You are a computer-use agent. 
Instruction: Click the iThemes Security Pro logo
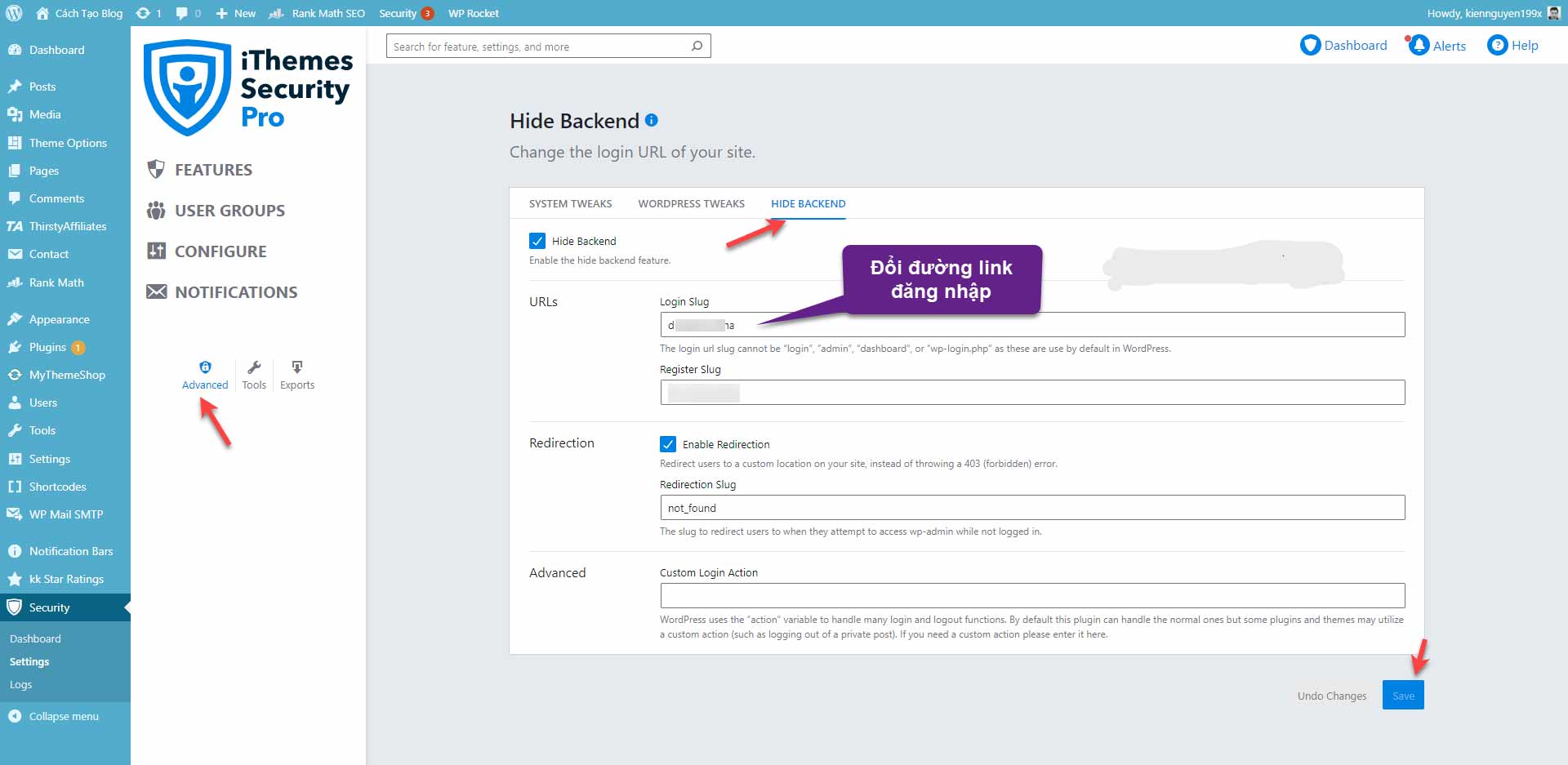tap(248, 88)
